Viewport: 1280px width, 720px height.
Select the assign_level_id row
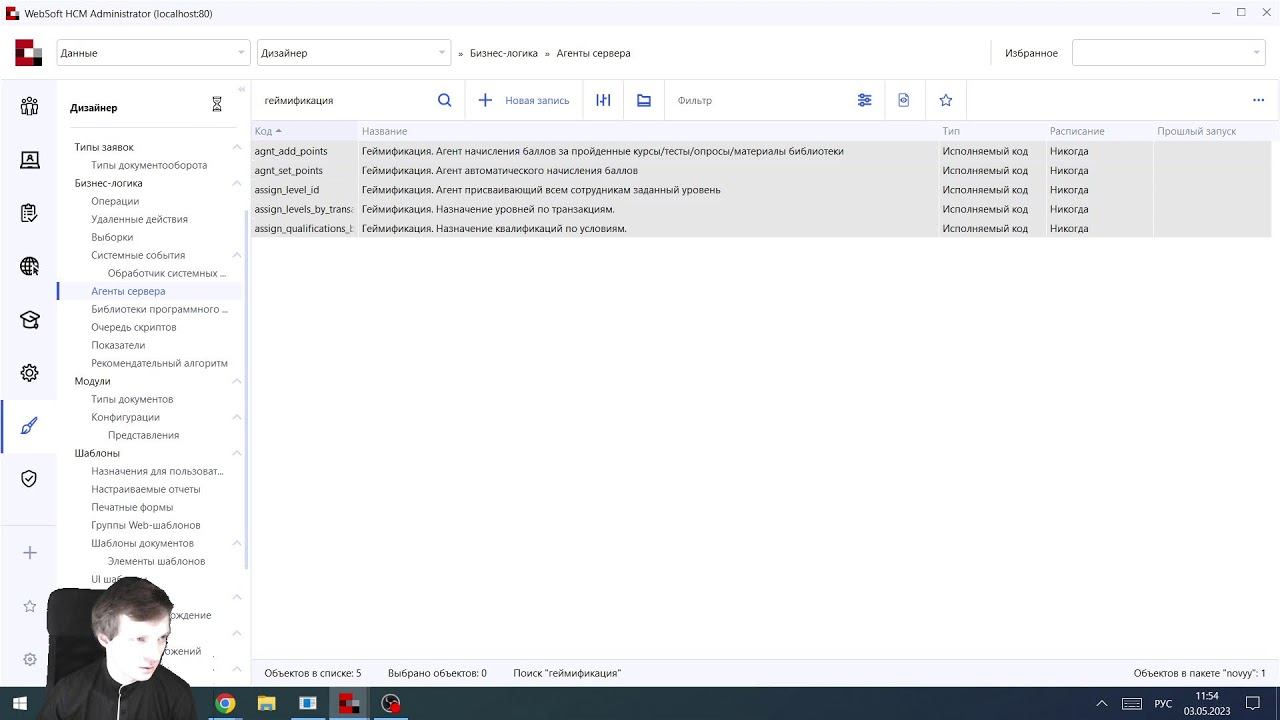pos(761,190)
